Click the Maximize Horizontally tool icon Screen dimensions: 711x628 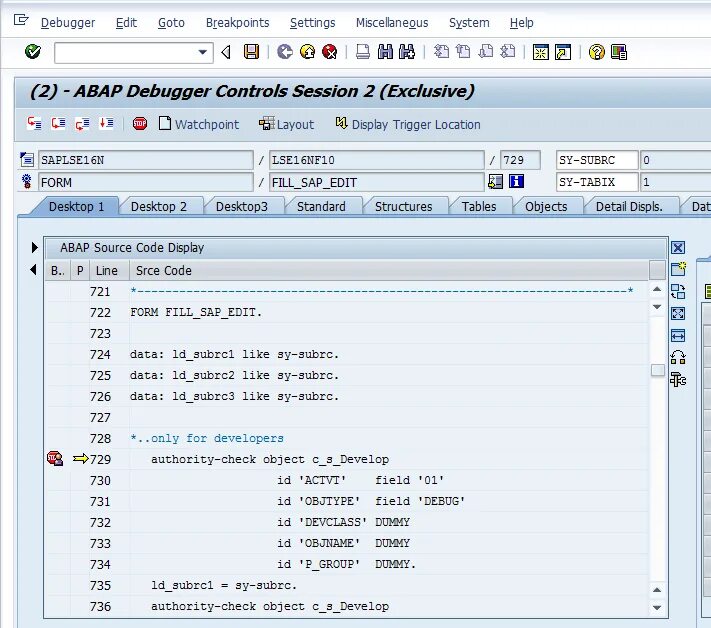point(678,336)
